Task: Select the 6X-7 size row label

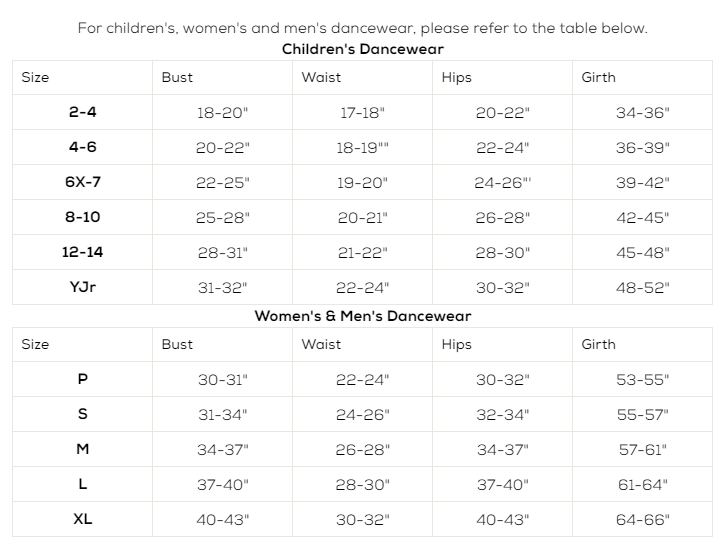Action: click(83, 182)
